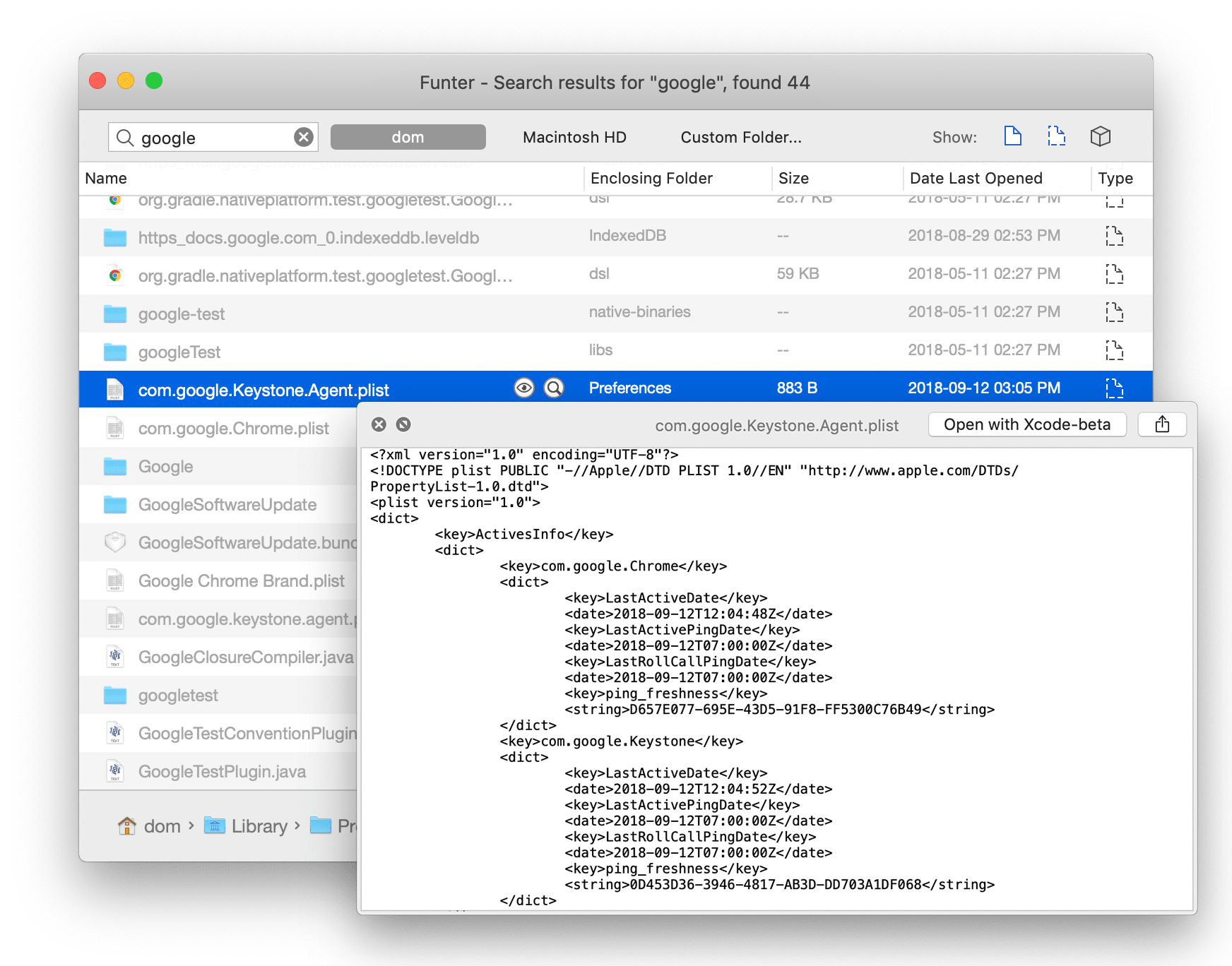The height and width of the screenshot is (966, 1232).
Task: Click the preview title com.google.Keystone.Agent.plist
Action: point(776,425)
